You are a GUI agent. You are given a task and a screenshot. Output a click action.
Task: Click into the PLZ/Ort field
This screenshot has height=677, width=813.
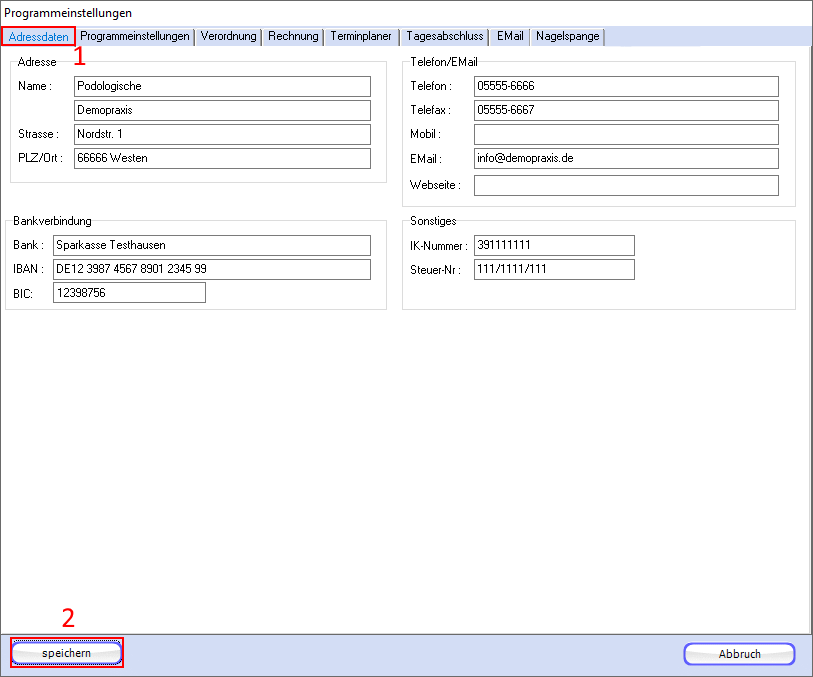[x=222, y=158]
